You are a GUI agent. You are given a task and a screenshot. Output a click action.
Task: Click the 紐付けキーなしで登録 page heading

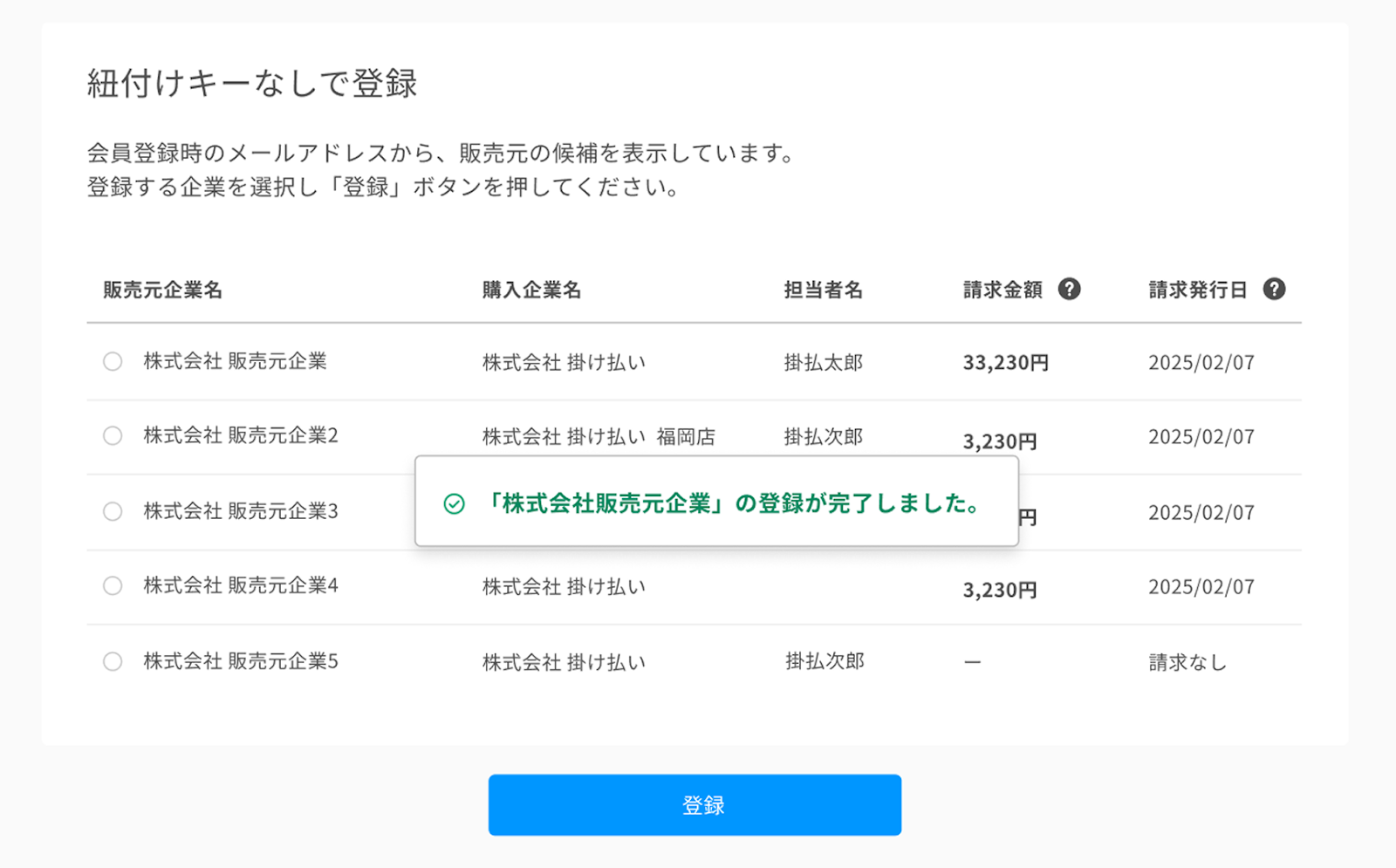click(x=252, y=84)
